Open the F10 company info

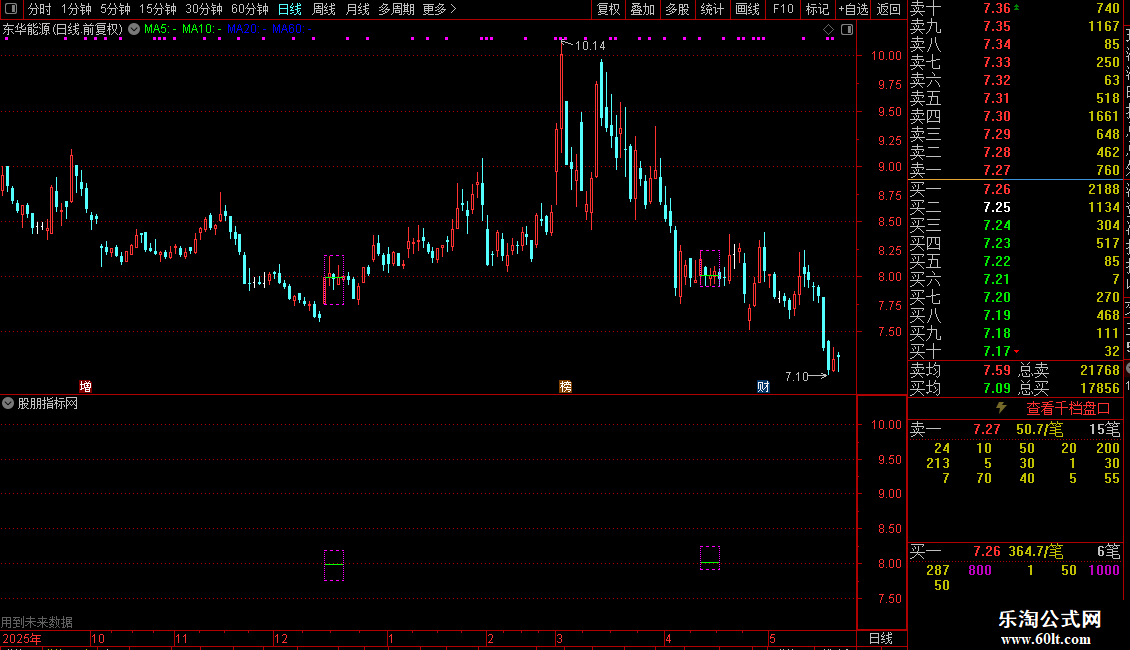click(783, 9)
